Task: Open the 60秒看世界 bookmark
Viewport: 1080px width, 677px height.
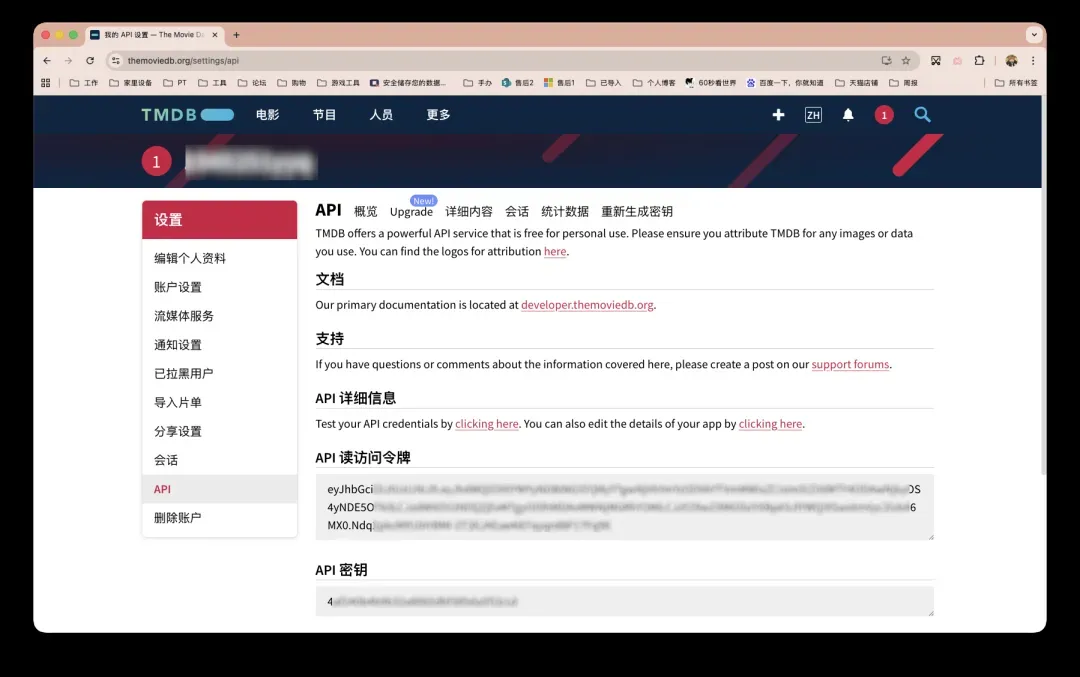Action: tap(710, 83)
